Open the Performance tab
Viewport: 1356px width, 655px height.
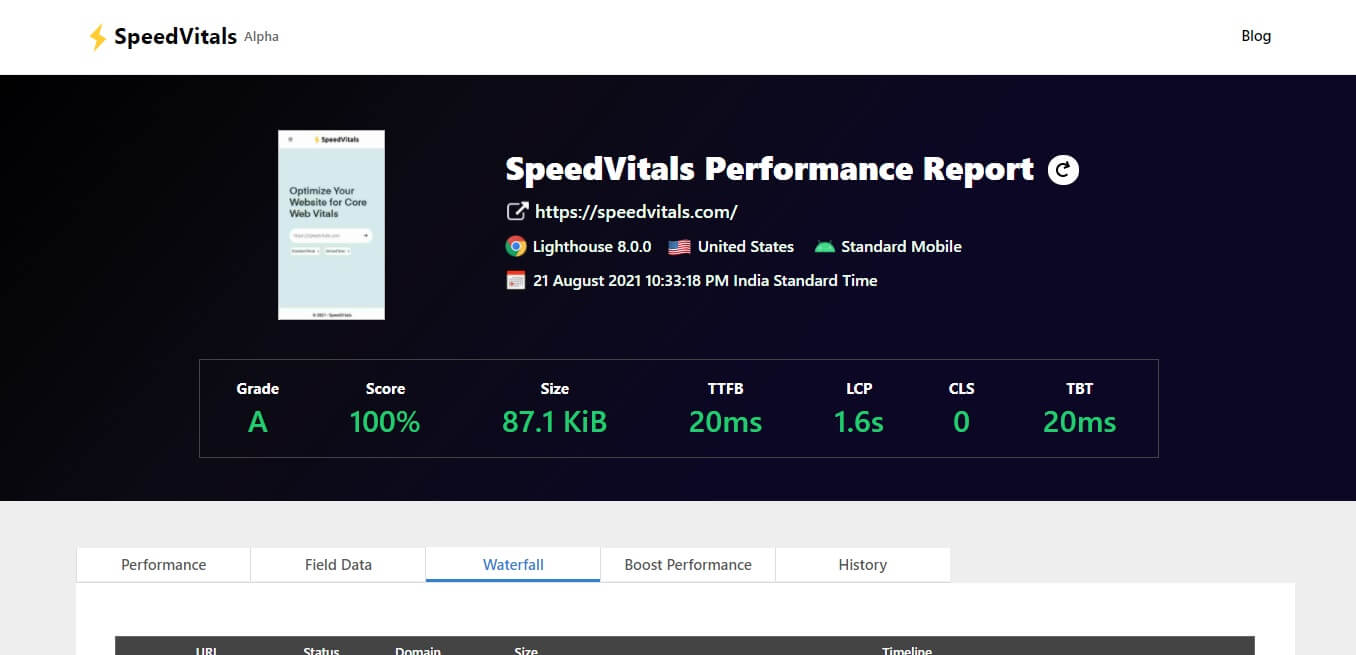point(163,564)
